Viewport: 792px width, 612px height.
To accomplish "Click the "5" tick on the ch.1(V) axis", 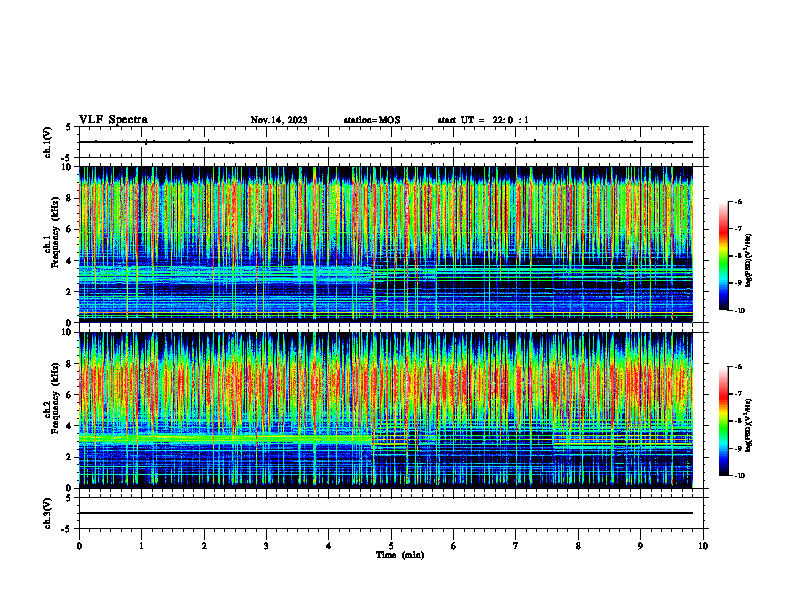I will click(69, 127).
